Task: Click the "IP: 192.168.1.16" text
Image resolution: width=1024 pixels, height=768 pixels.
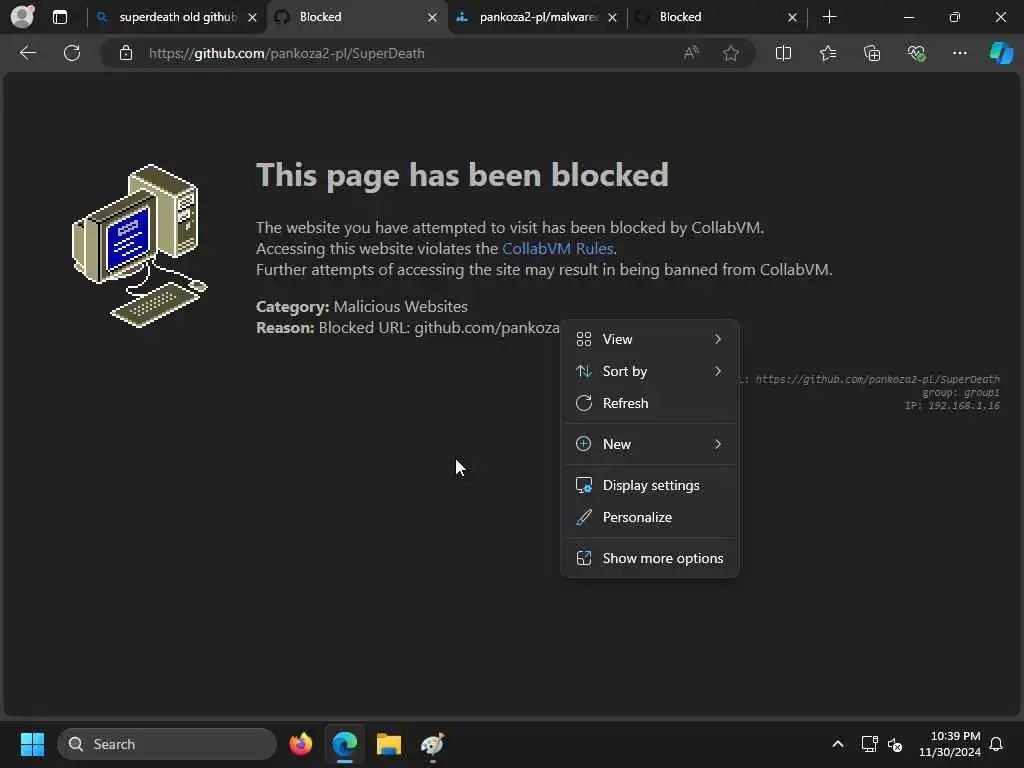Action: (x=952, y=406)
